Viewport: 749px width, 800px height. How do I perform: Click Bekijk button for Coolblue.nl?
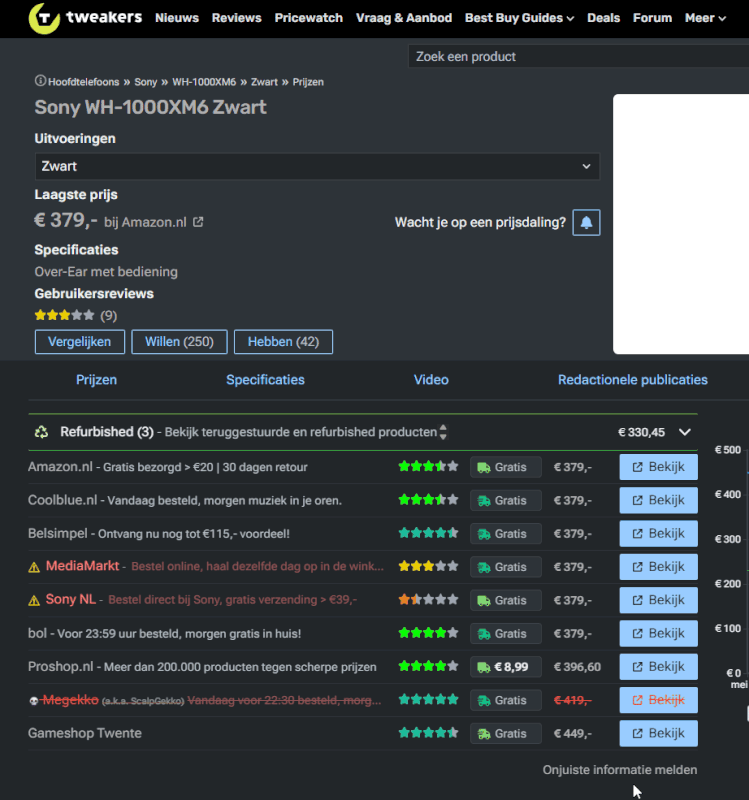click(659, 500)
